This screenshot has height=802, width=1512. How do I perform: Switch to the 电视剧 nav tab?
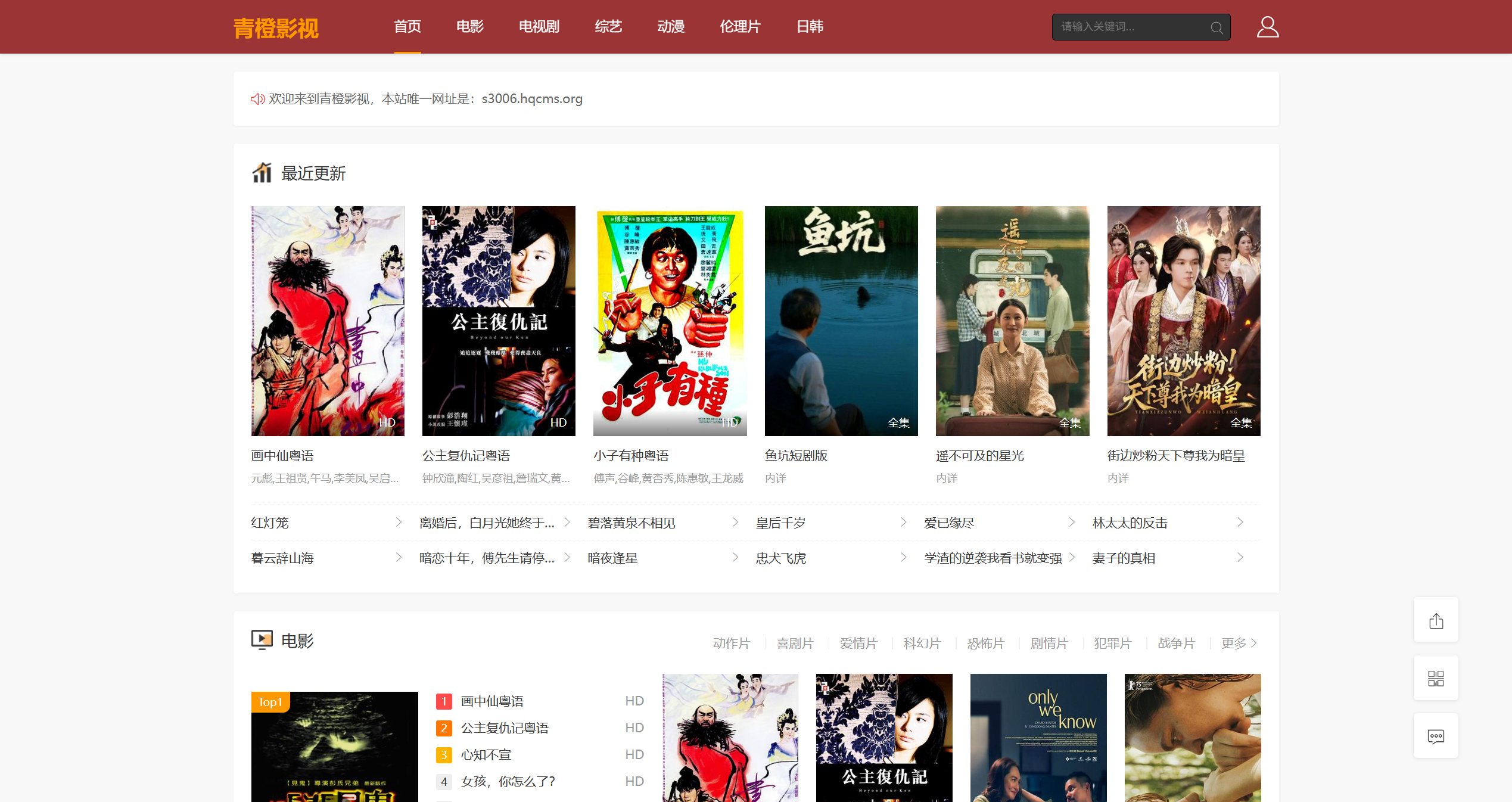pyautogui.click(x=539, y=27)
